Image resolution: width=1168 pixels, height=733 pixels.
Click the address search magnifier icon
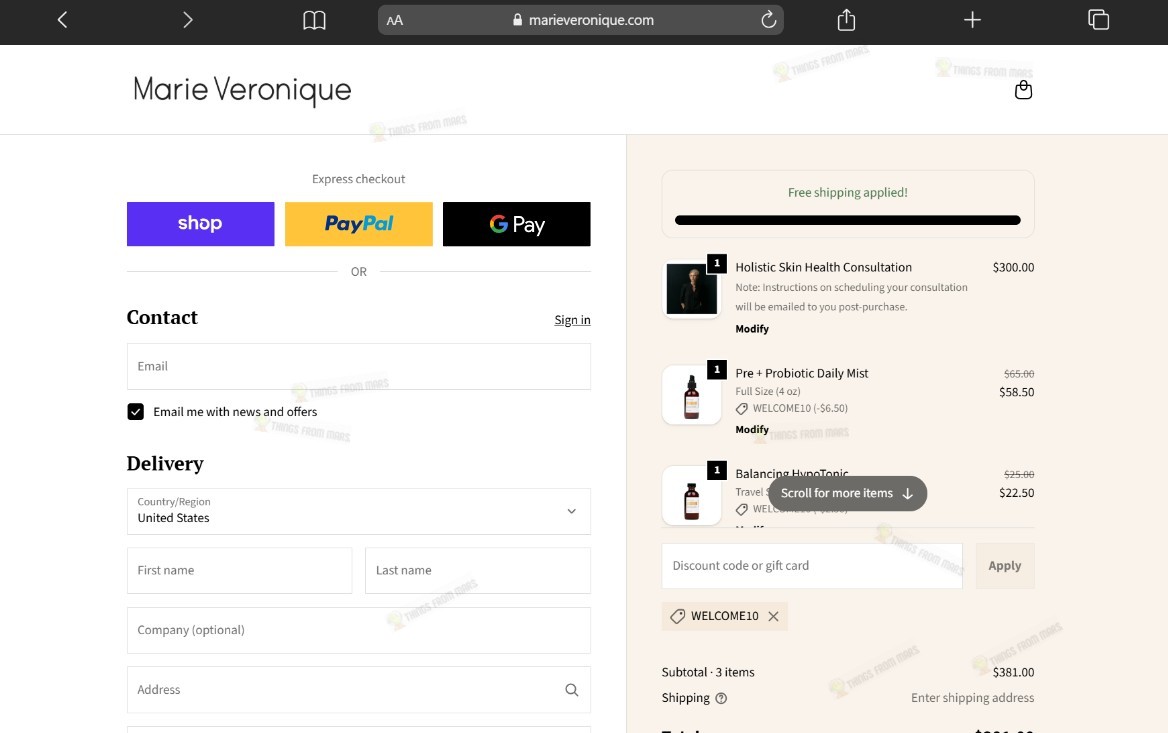coord(571,690)
